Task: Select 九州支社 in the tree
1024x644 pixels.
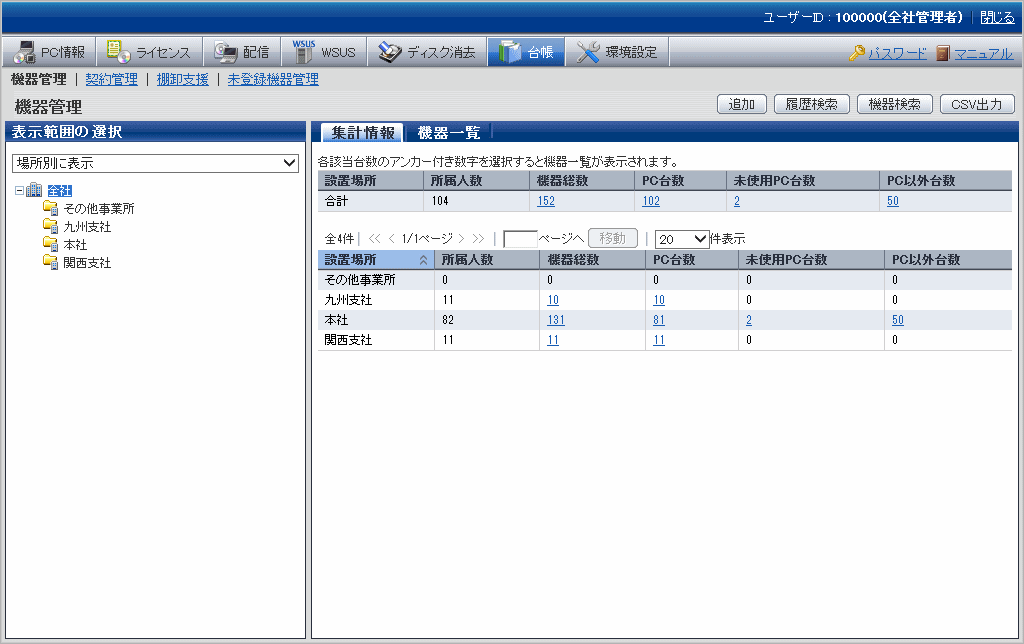Action: point(87,227)
